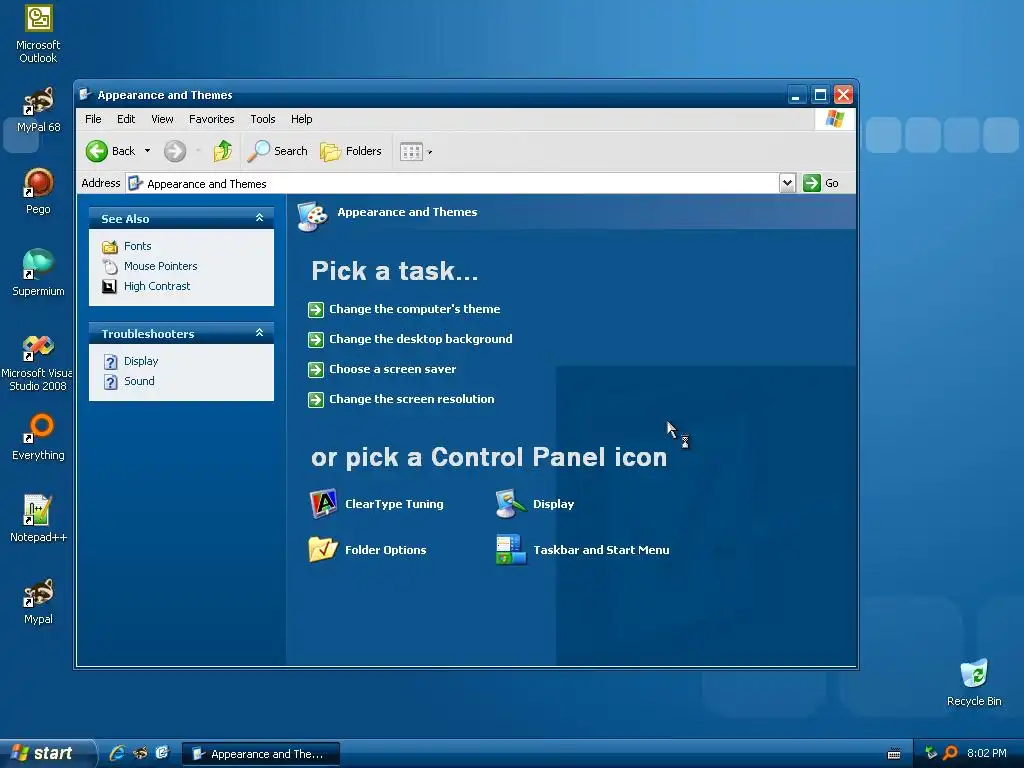Open Fonts in See Also
Viewport: 1024px width, 768px height.
point(137,246)
